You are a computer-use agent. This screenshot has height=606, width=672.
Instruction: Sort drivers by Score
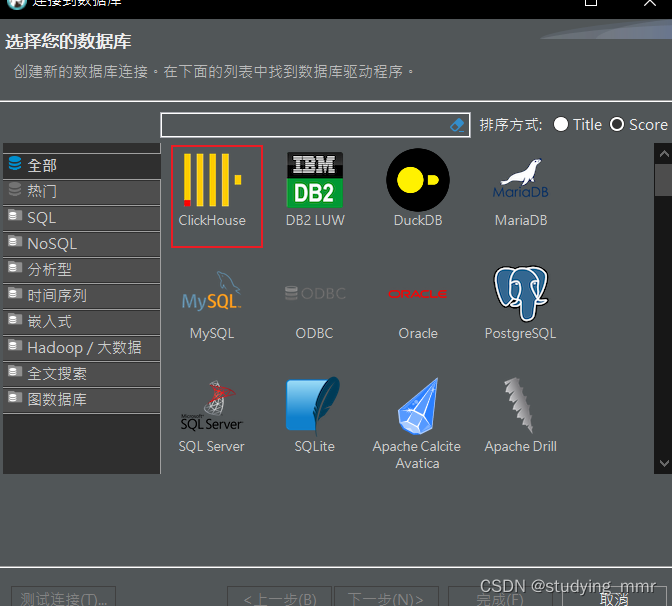[x=639, y=125]
